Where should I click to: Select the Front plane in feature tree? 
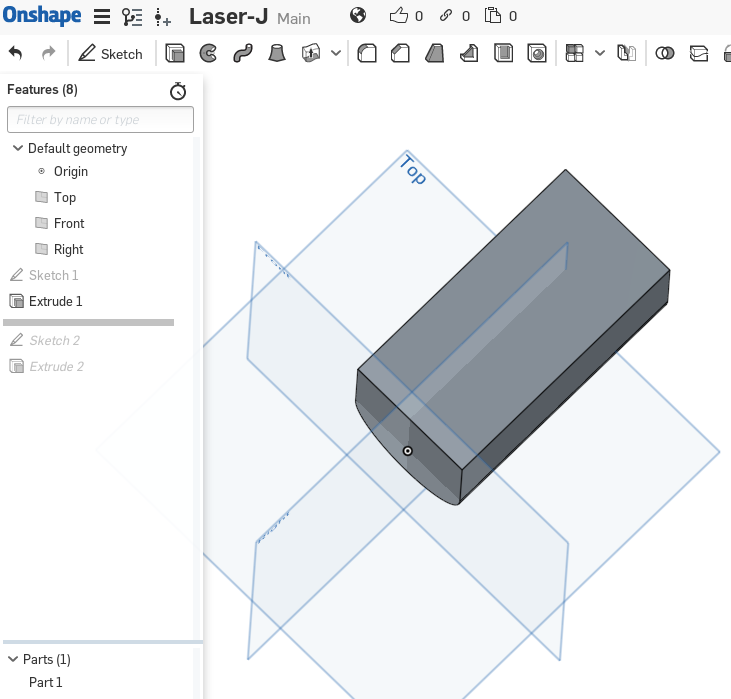[68, 223]
